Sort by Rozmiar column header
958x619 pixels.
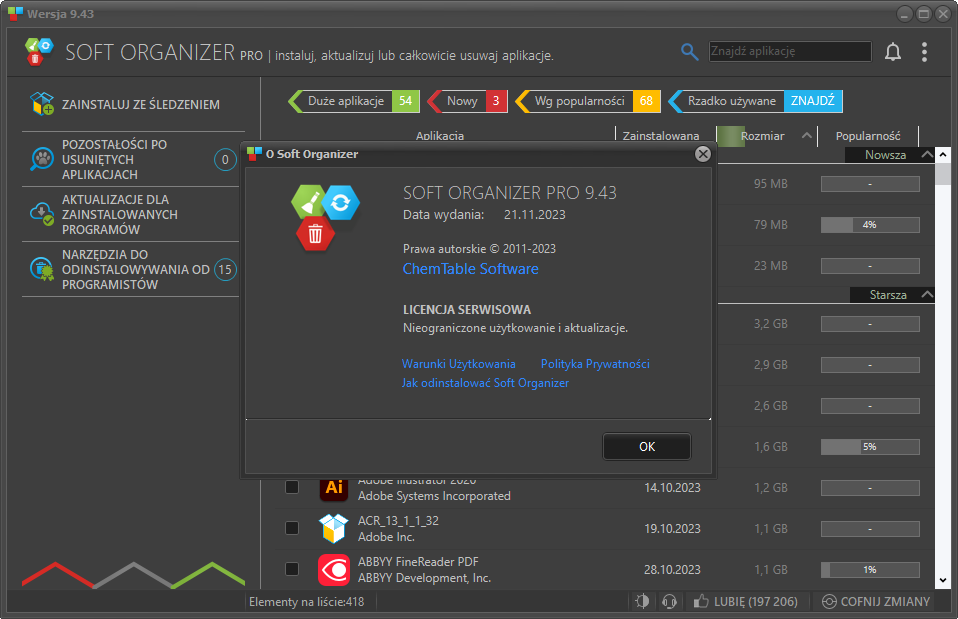(x=762, y=136)
